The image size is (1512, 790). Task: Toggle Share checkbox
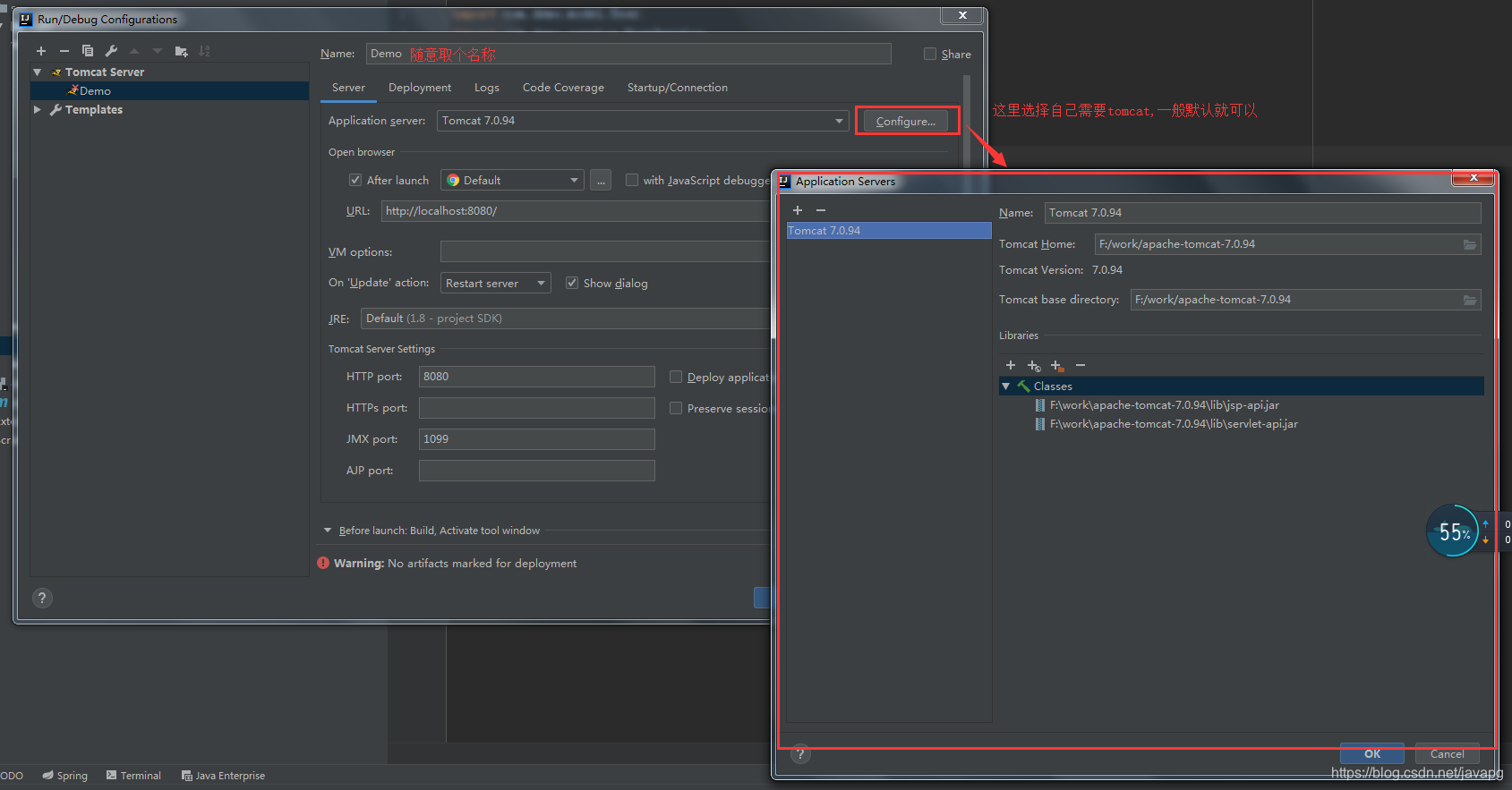(x=930, y=54)
